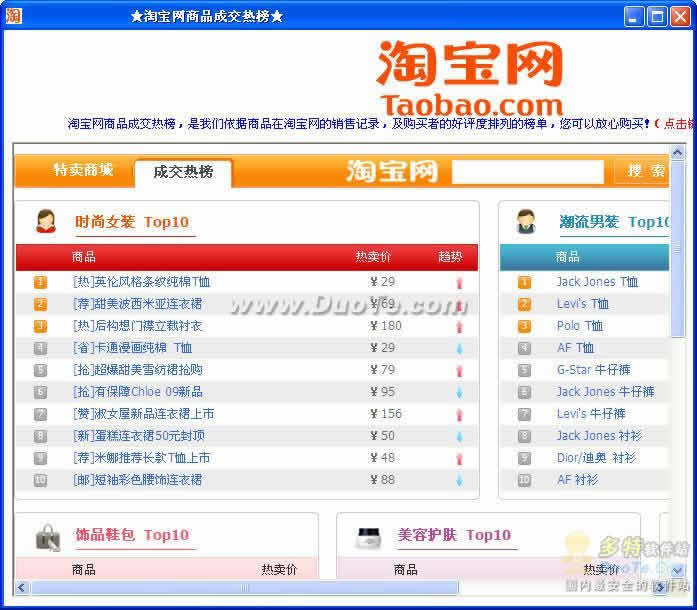Click rank 10 badge beside AF 衬衫

tap(525, 480)
